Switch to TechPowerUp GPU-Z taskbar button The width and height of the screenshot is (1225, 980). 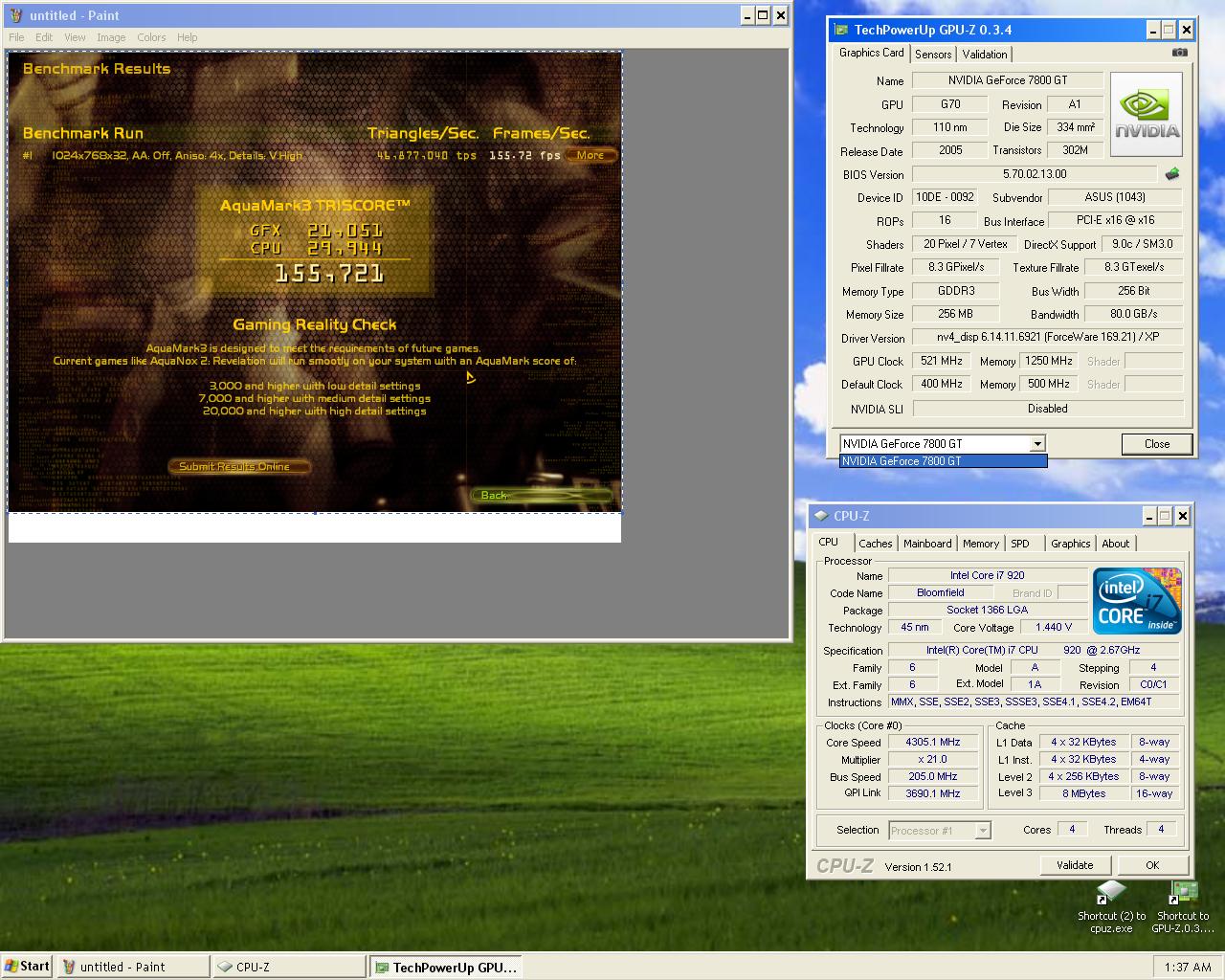coord(446,967)
